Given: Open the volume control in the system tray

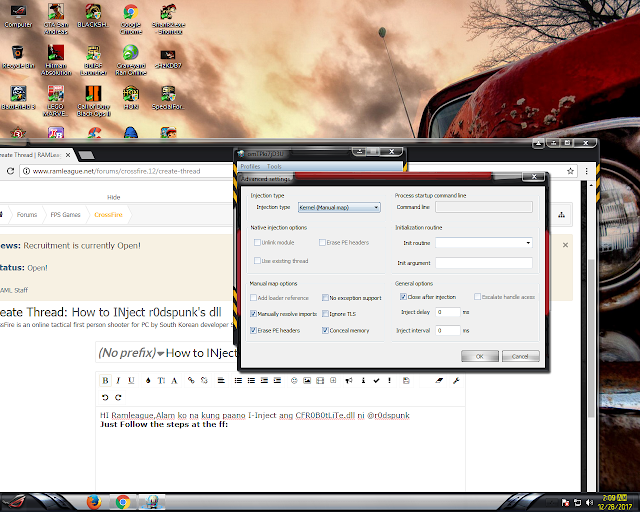Looking at the screenshot, I should point(589,502).
